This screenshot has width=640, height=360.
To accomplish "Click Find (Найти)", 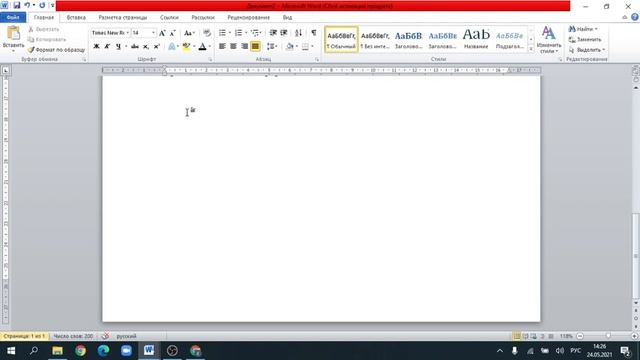I will (583, 29).
